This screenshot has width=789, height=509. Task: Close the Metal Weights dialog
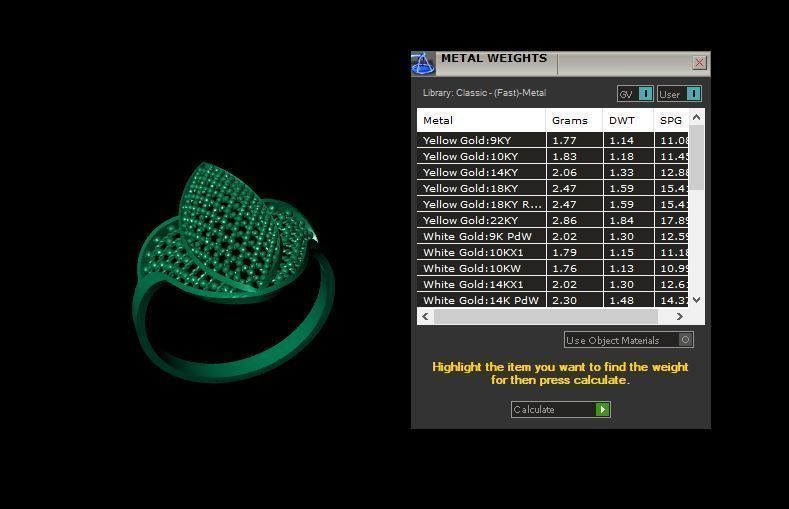[699, 62]
